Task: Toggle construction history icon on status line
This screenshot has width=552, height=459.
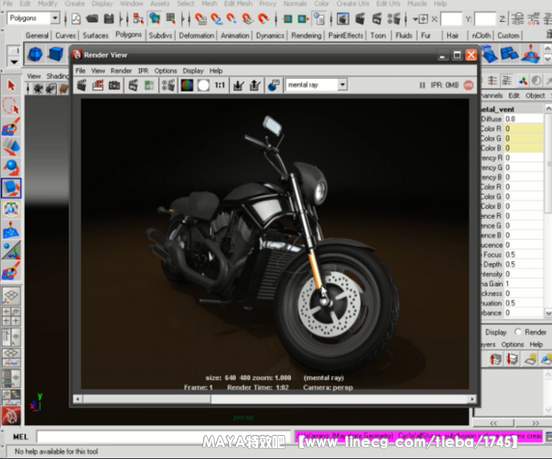Action: coord(319,19)
